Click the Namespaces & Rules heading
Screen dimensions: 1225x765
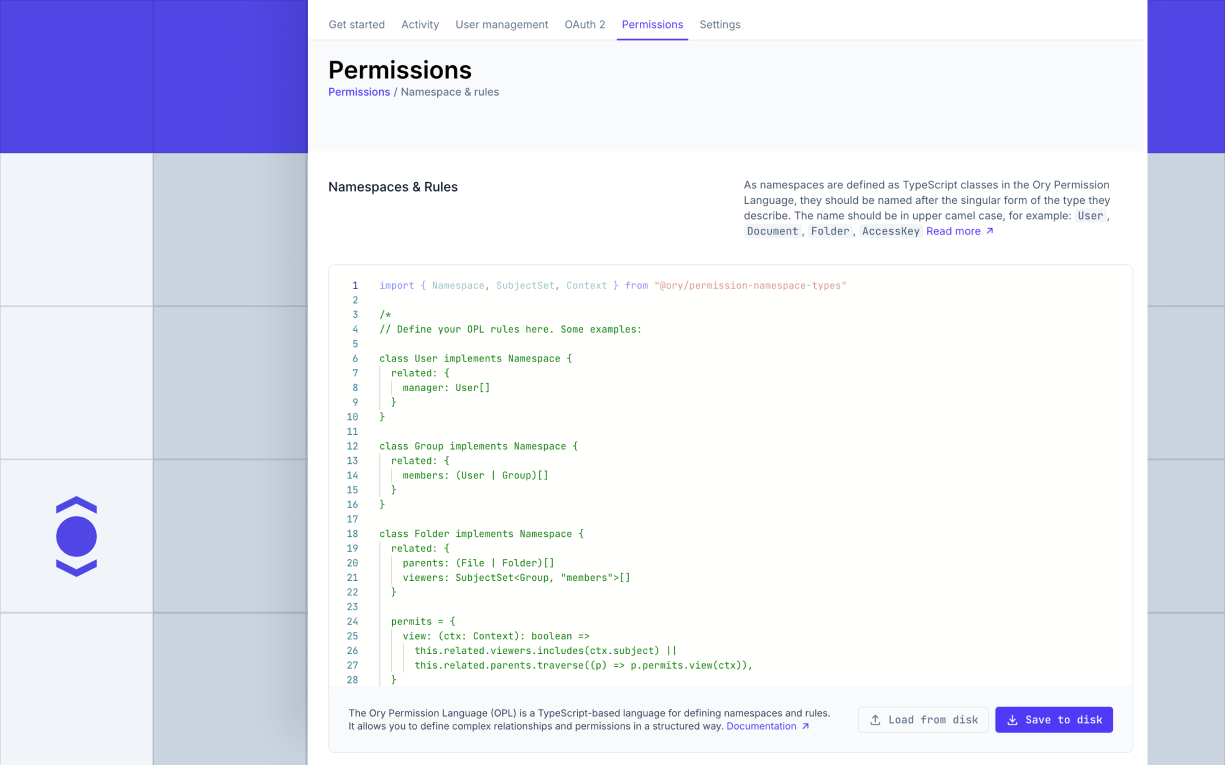click(393, 187)
